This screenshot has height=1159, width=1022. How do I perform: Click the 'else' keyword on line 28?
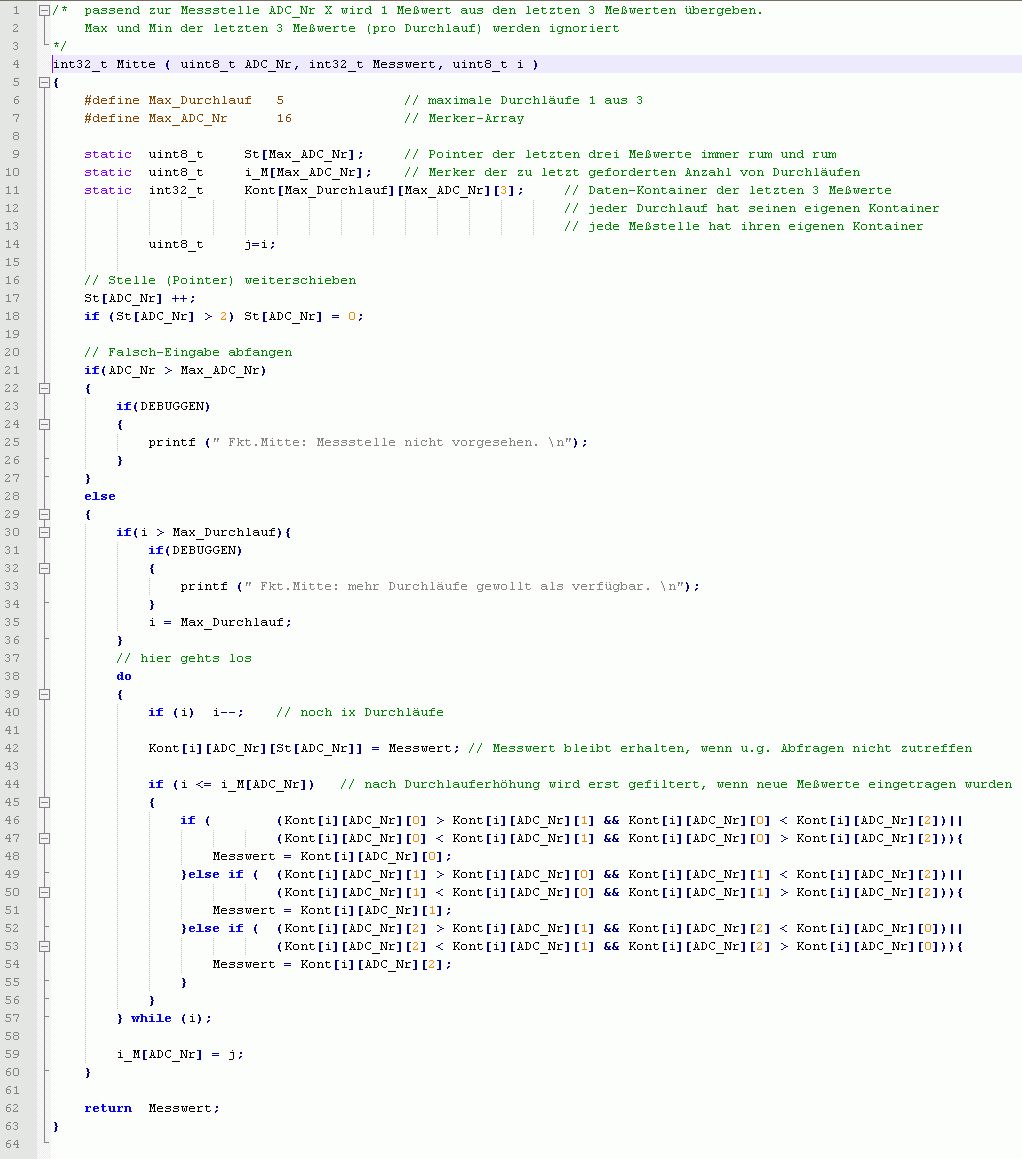(x=100, y=497)
